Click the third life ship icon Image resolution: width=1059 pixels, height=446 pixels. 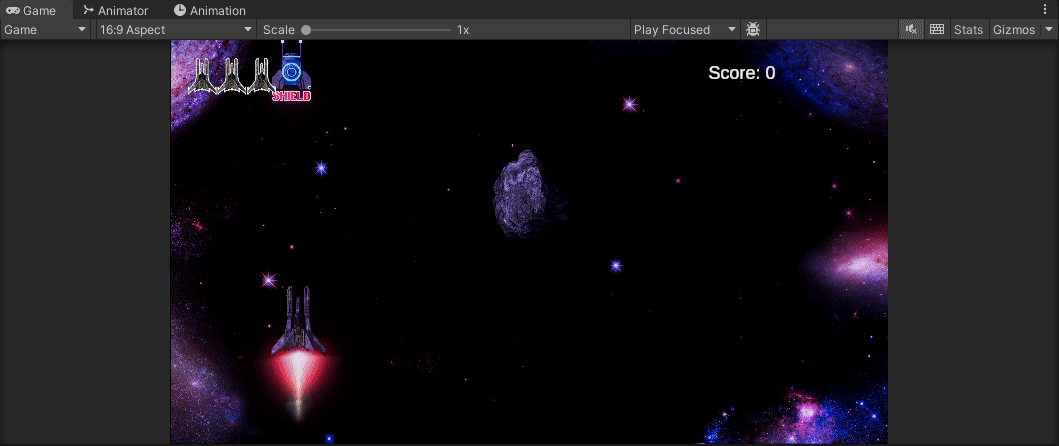pyautogui.click(x=261, y=75)
